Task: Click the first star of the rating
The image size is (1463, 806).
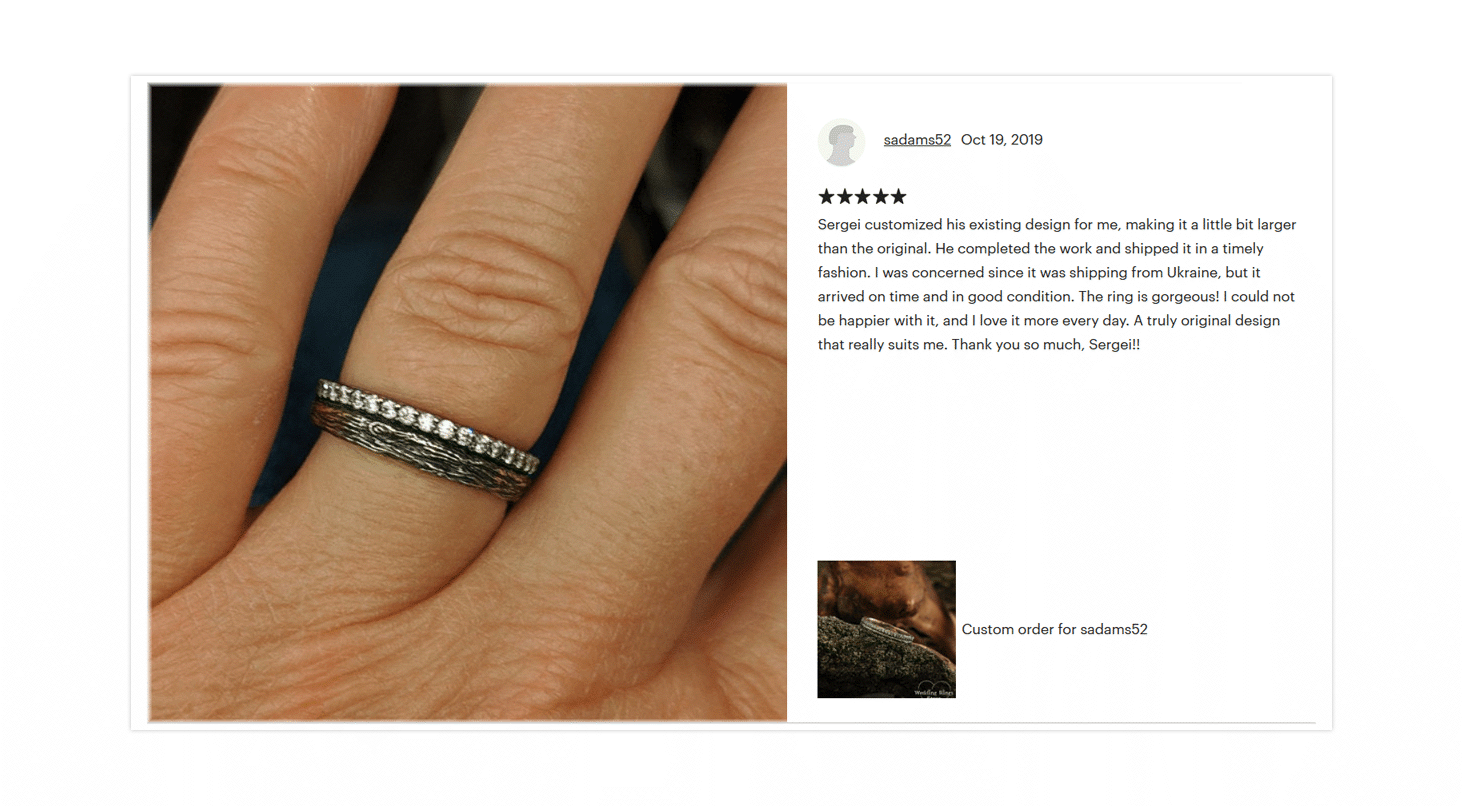Action: (x=826, y=197)
